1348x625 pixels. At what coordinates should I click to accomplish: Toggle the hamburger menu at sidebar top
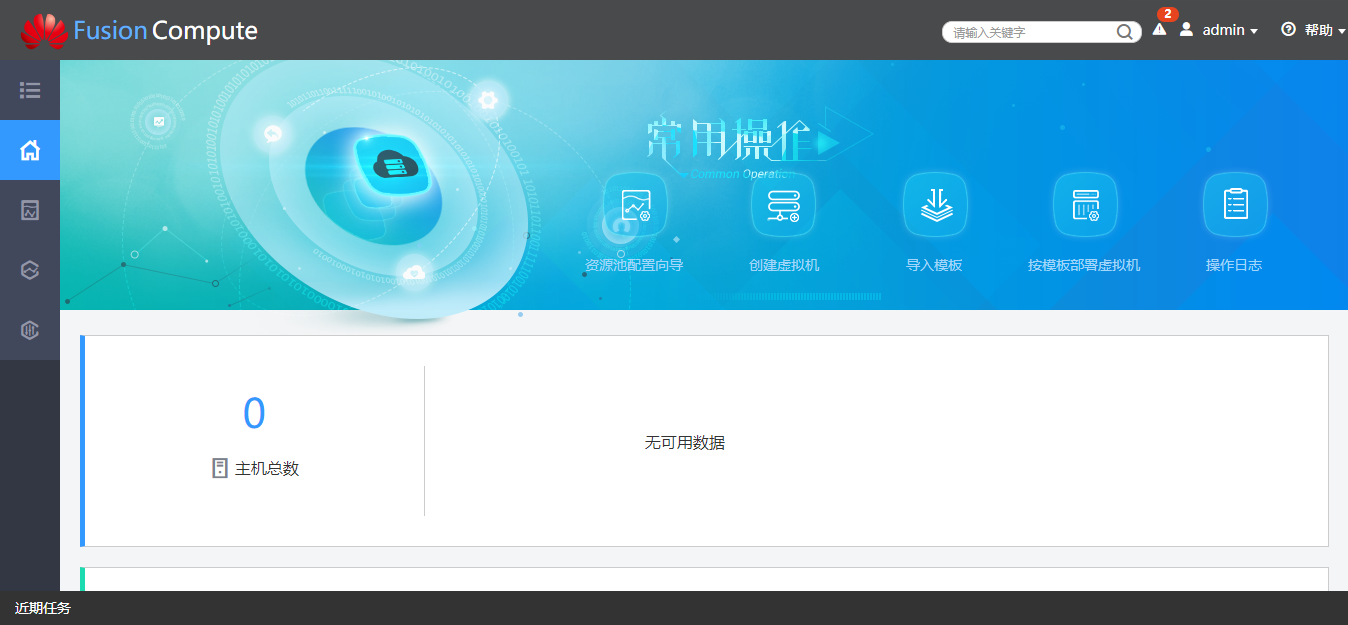pos(29,90)
